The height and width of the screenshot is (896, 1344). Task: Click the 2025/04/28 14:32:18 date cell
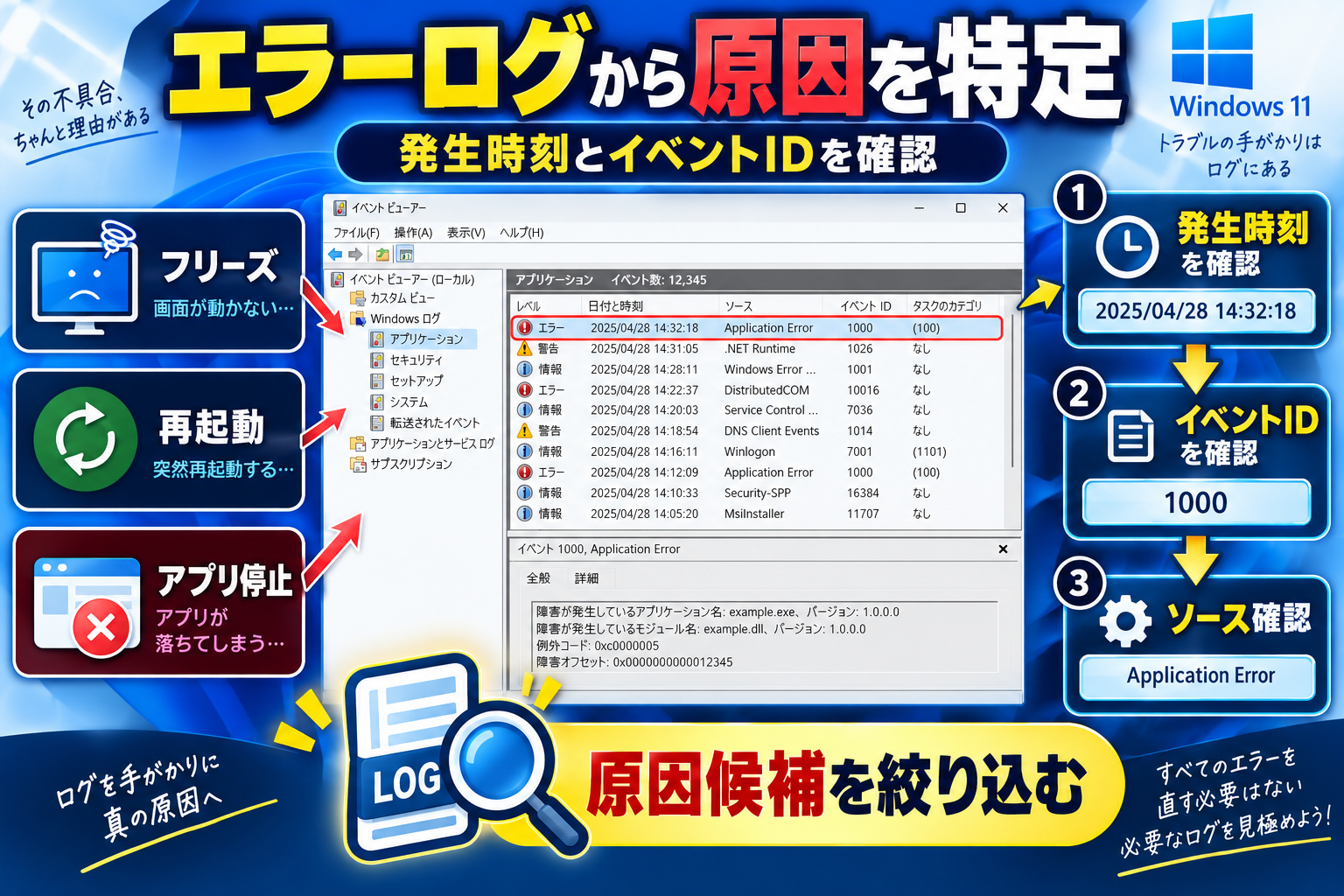644,328
